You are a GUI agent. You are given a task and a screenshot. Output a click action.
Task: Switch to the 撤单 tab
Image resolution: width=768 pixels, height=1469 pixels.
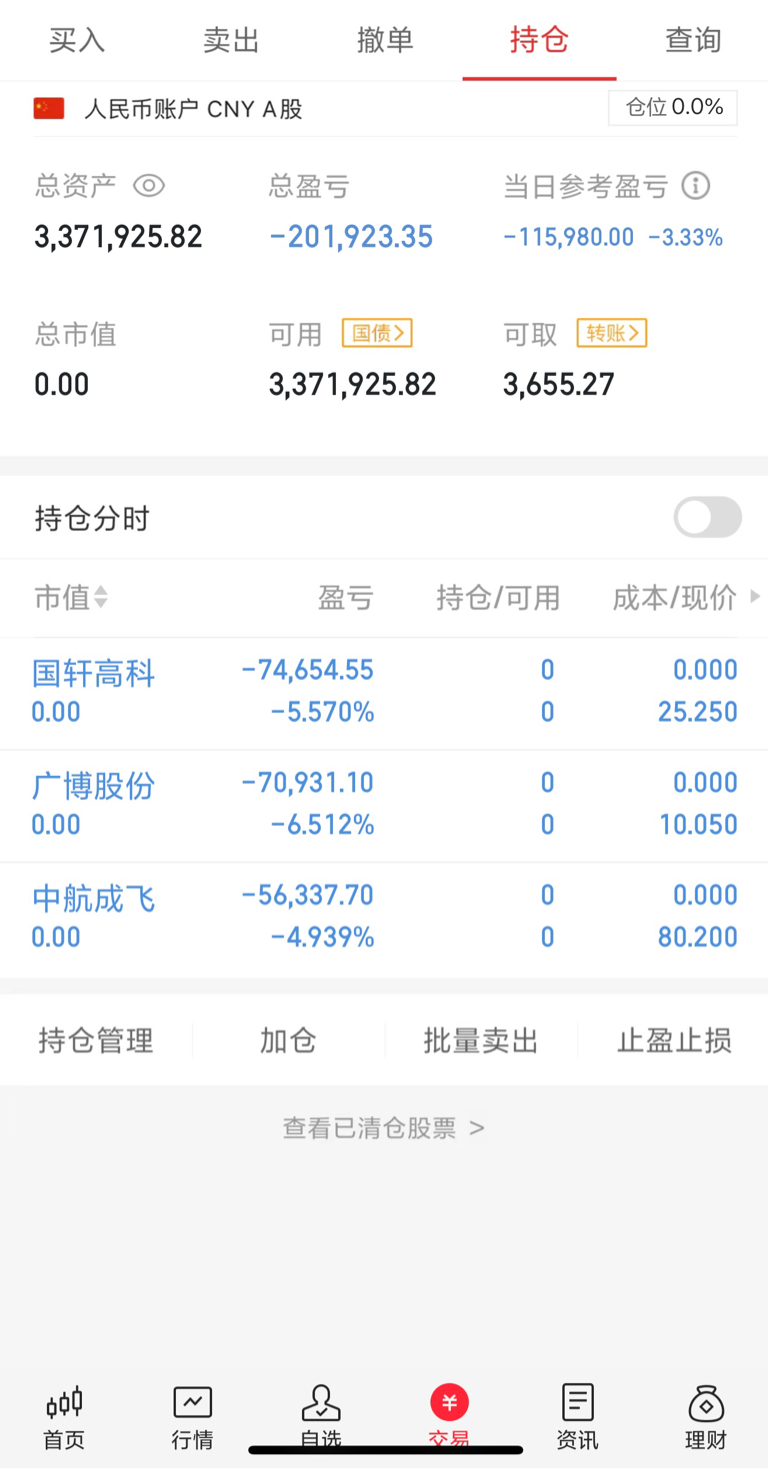click(385, 40)
